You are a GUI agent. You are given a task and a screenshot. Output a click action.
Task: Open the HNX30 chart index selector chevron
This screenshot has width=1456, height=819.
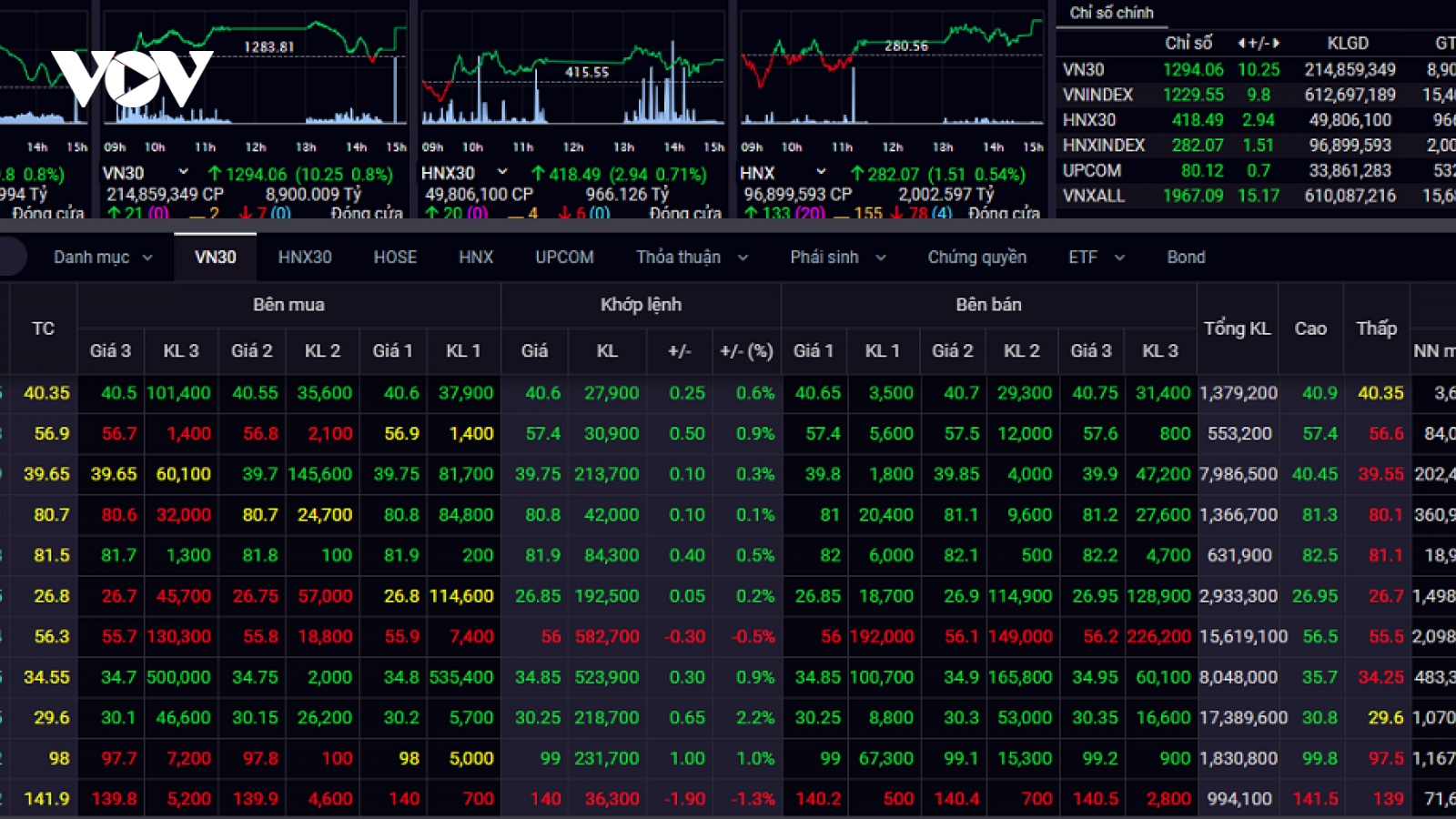tap(501, 172)
